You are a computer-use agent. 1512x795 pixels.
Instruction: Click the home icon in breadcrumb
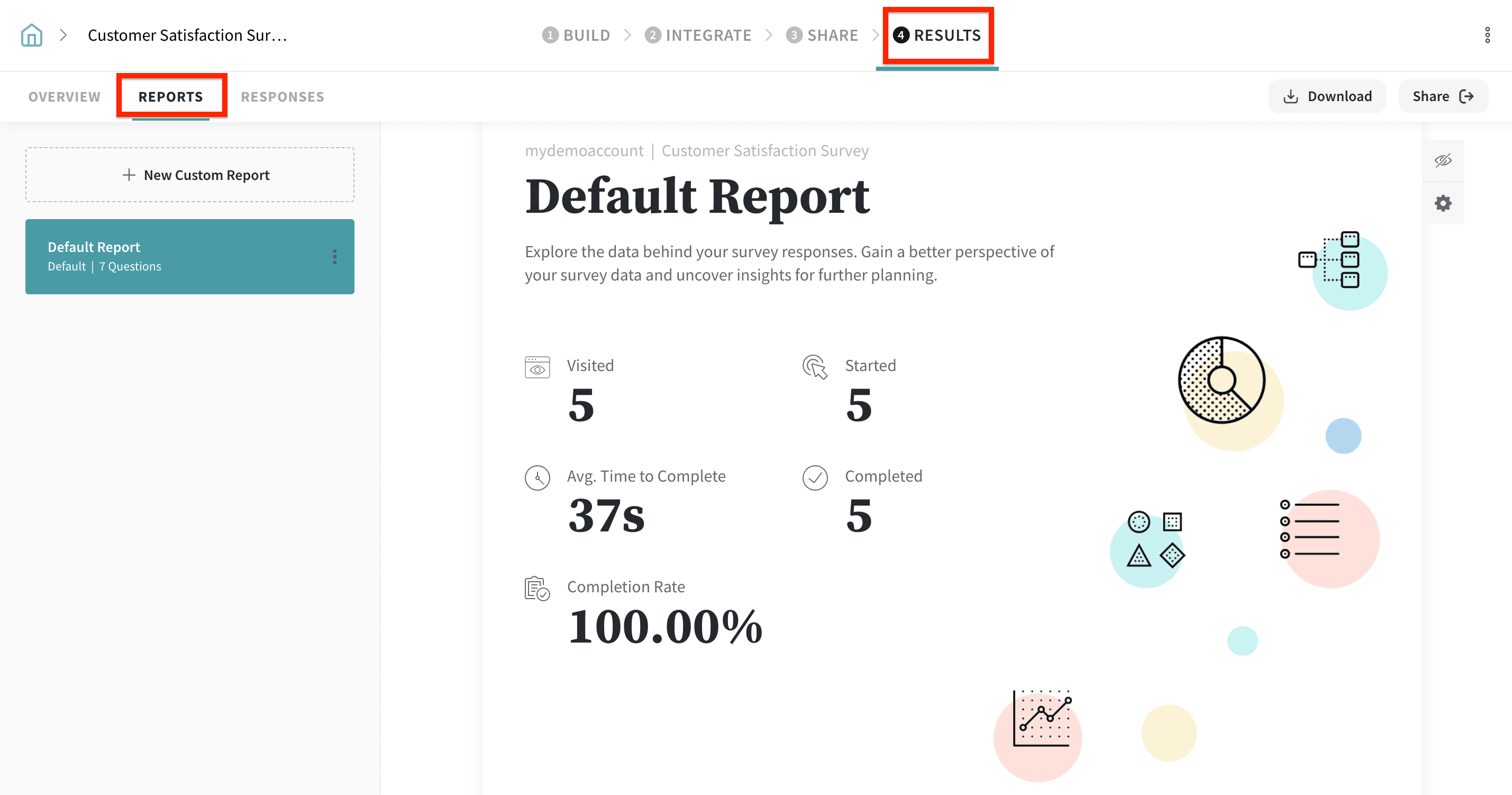[32, 35]
